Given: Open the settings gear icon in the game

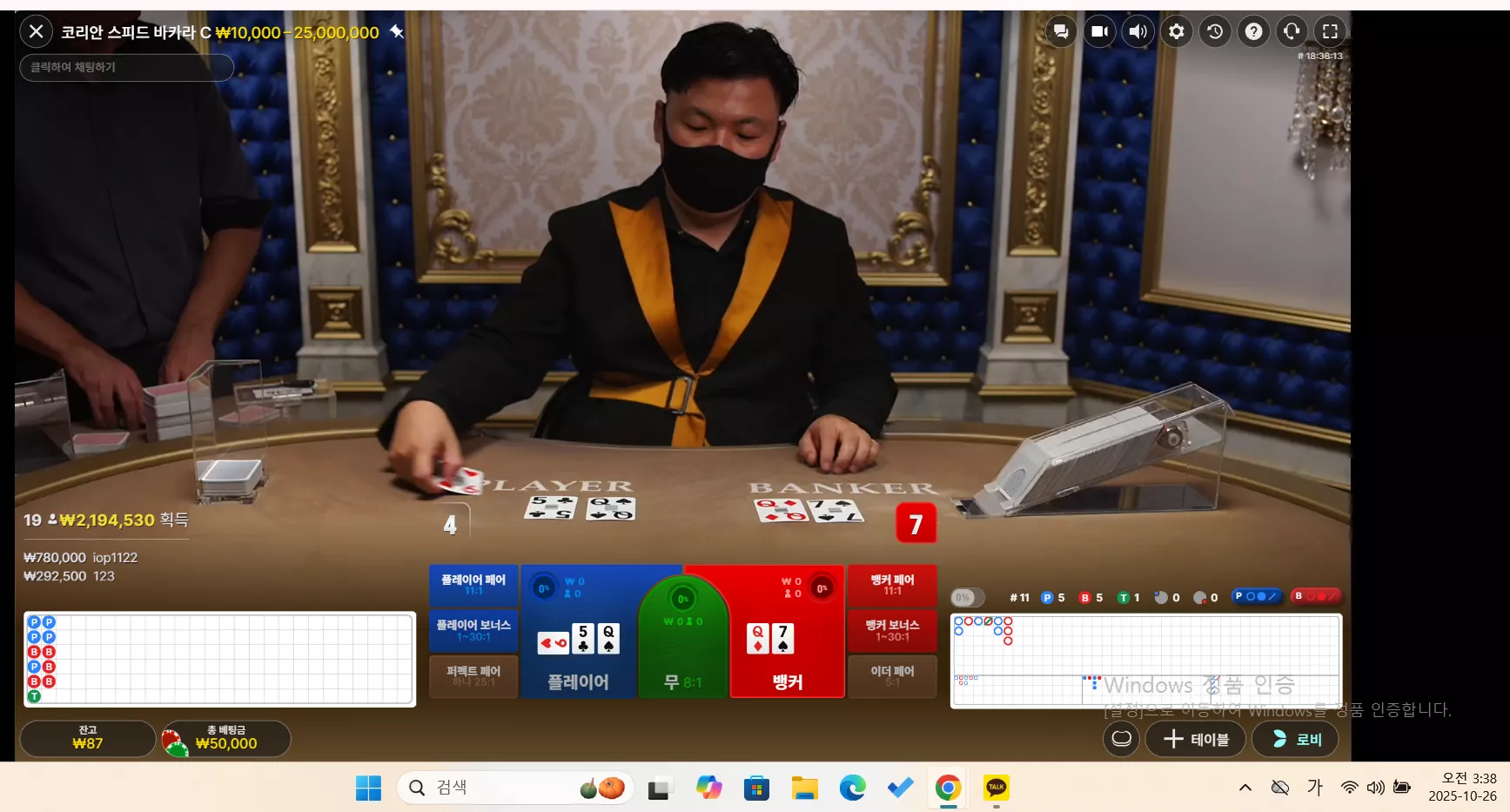Looking at the screenshot, I should tap(1176, 31).
